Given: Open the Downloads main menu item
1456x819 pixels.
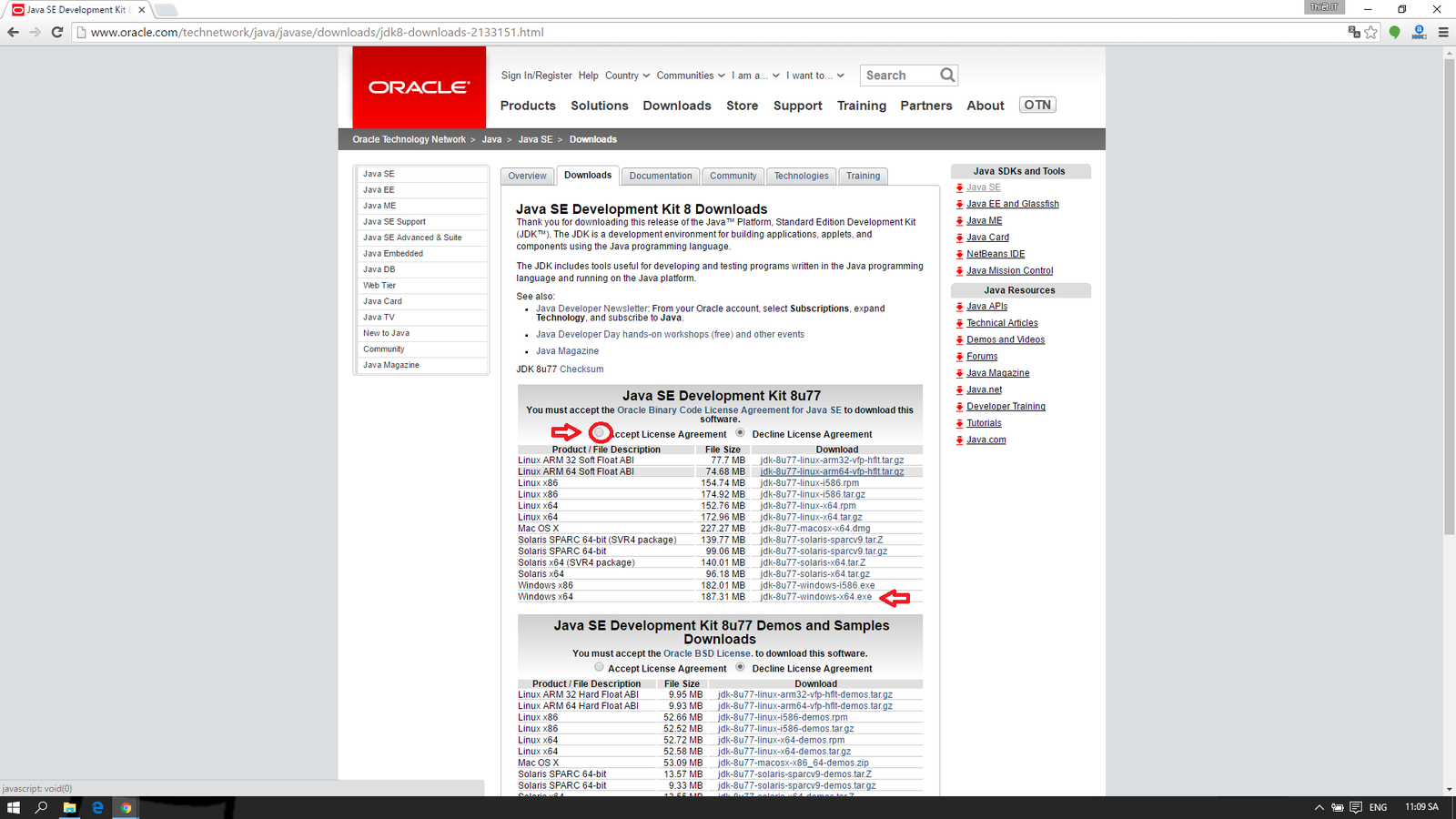Looking at the screenshot, I should point(677,106).
